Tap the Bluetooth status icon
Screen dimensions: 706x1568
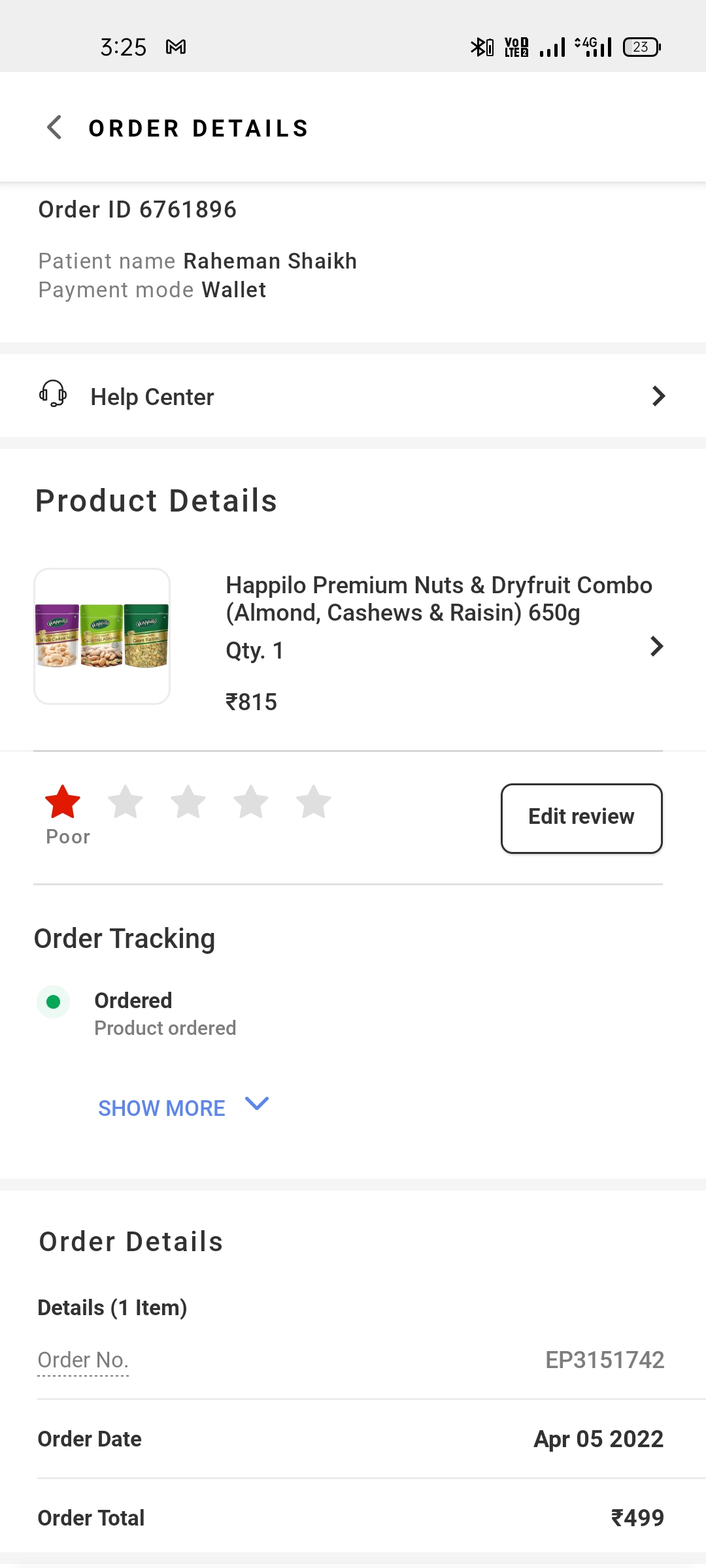click(482, 47)
